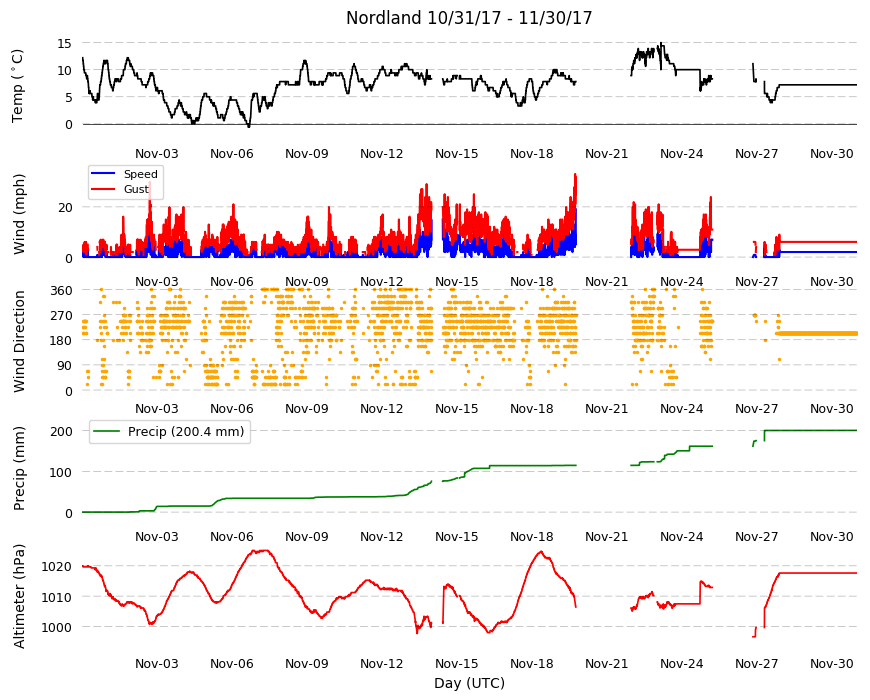Click the Precip (mm) axis label
The image size is (870, 700).
(x=19, y=469)
